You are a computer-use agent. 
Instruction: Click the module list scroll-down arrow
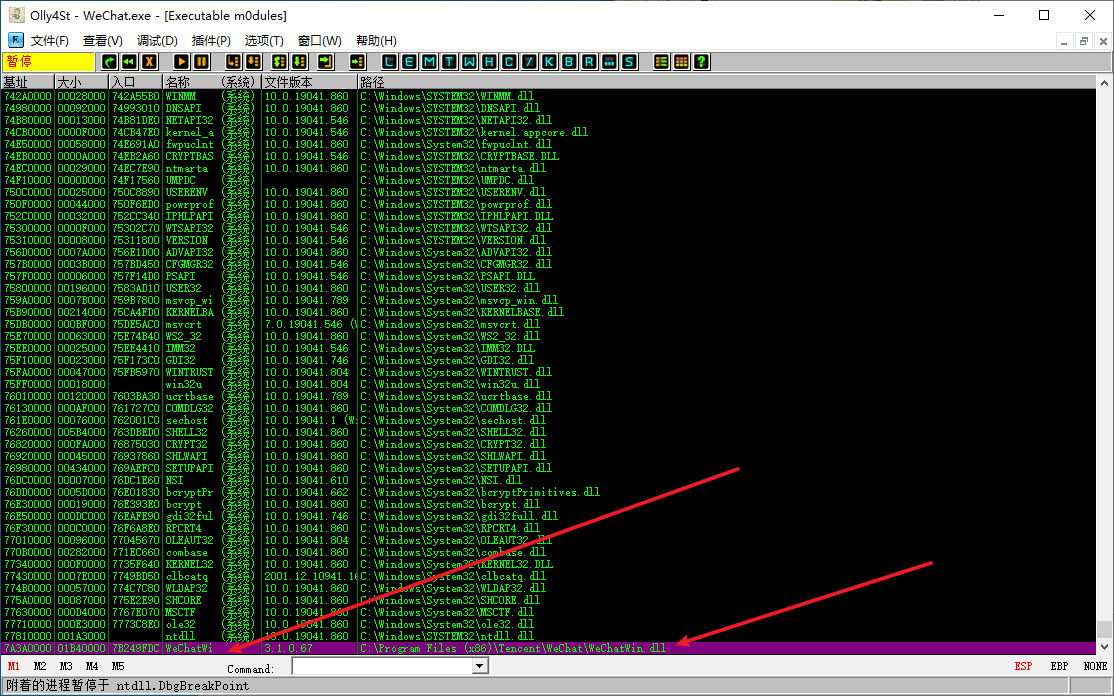click(x=1104, y=647)
